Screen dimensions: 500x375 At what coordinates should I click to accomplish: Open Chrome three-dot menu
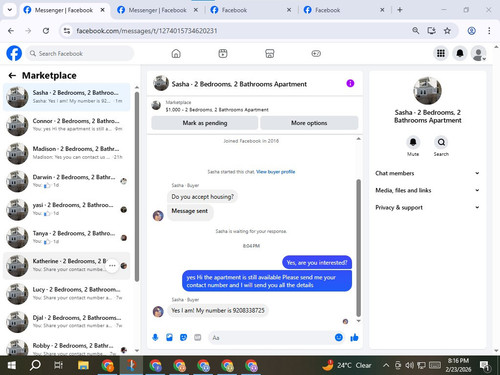[489, 31]
